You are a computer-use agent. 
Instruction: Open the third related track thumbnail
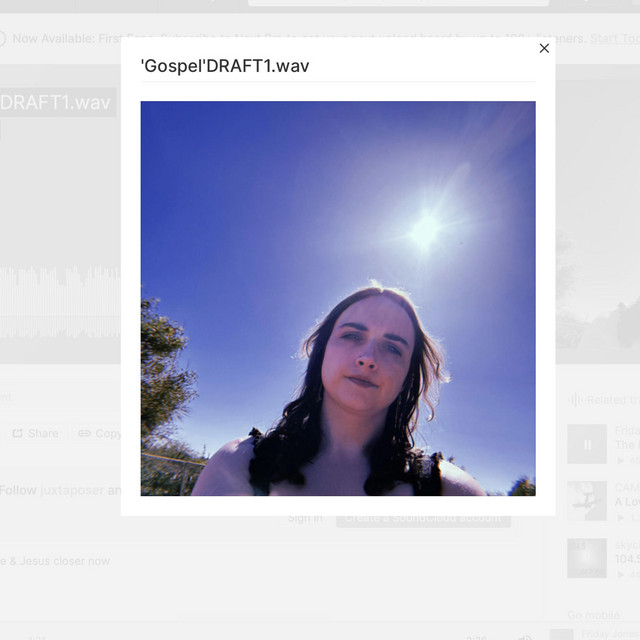point(587,558)
